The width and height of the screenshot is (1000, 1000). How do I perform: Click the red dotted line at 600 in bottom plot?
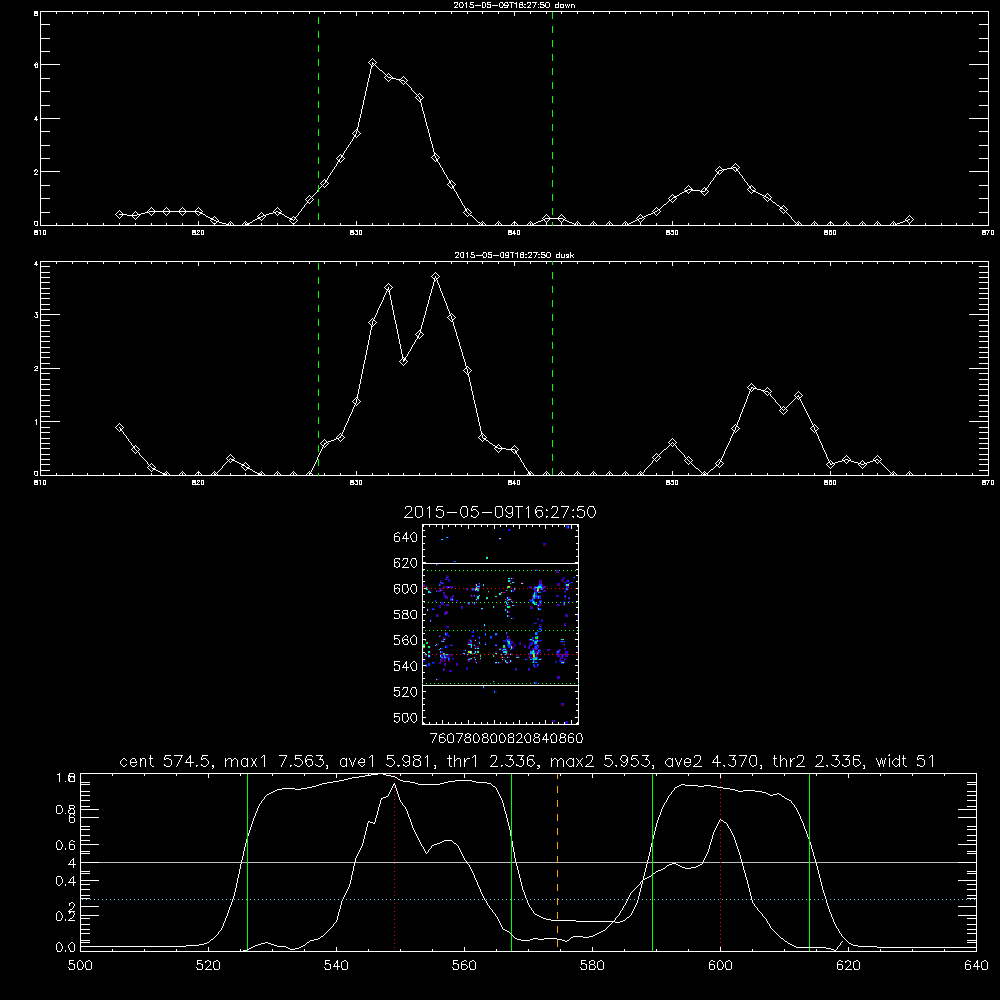pos(721,864)
